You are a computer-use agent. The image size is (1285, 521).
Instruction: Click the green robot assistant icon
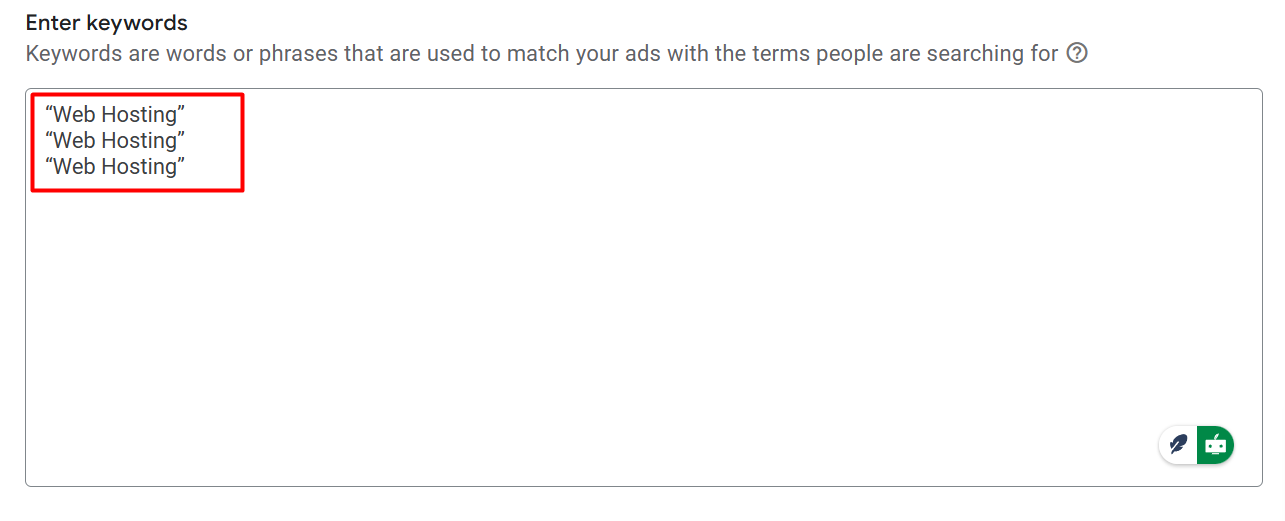click(x=1216, y=444)
